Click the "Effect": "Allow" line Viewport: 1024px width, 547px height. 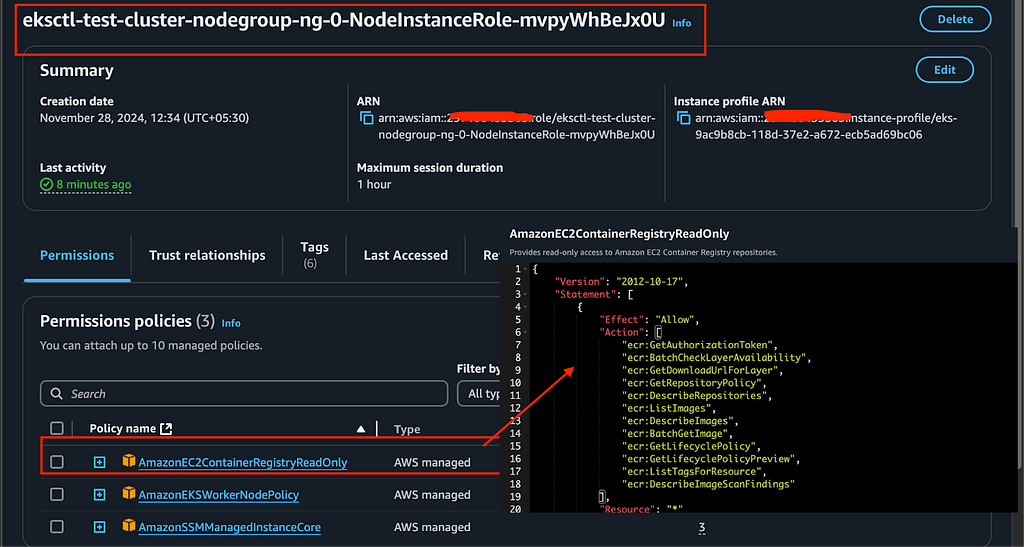coord(649,319)
